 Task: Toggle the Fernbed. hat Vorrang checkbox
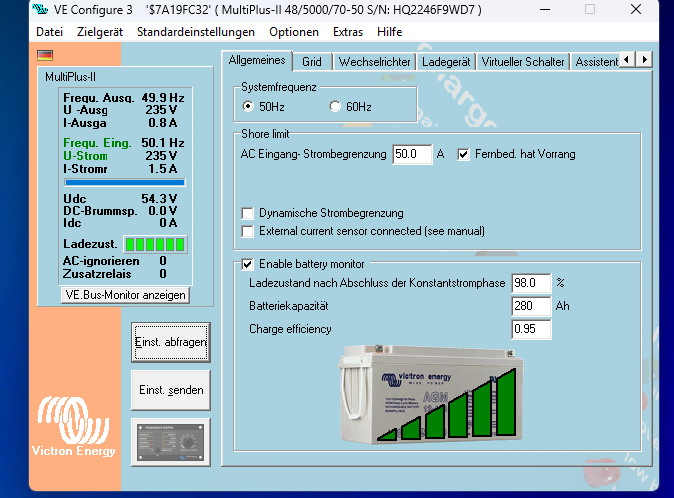(464, 155)
